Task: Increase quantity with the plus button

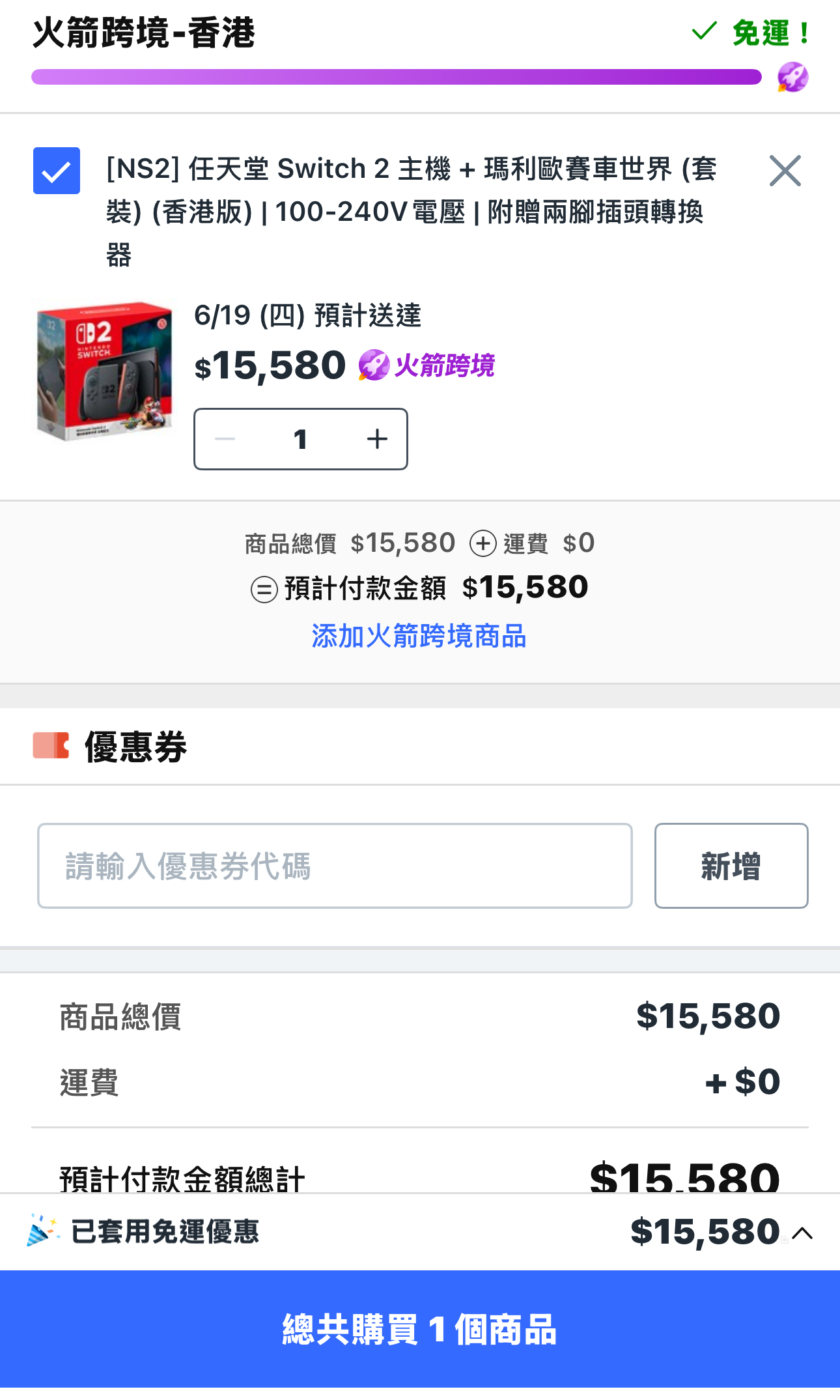Action: [377, 439]
